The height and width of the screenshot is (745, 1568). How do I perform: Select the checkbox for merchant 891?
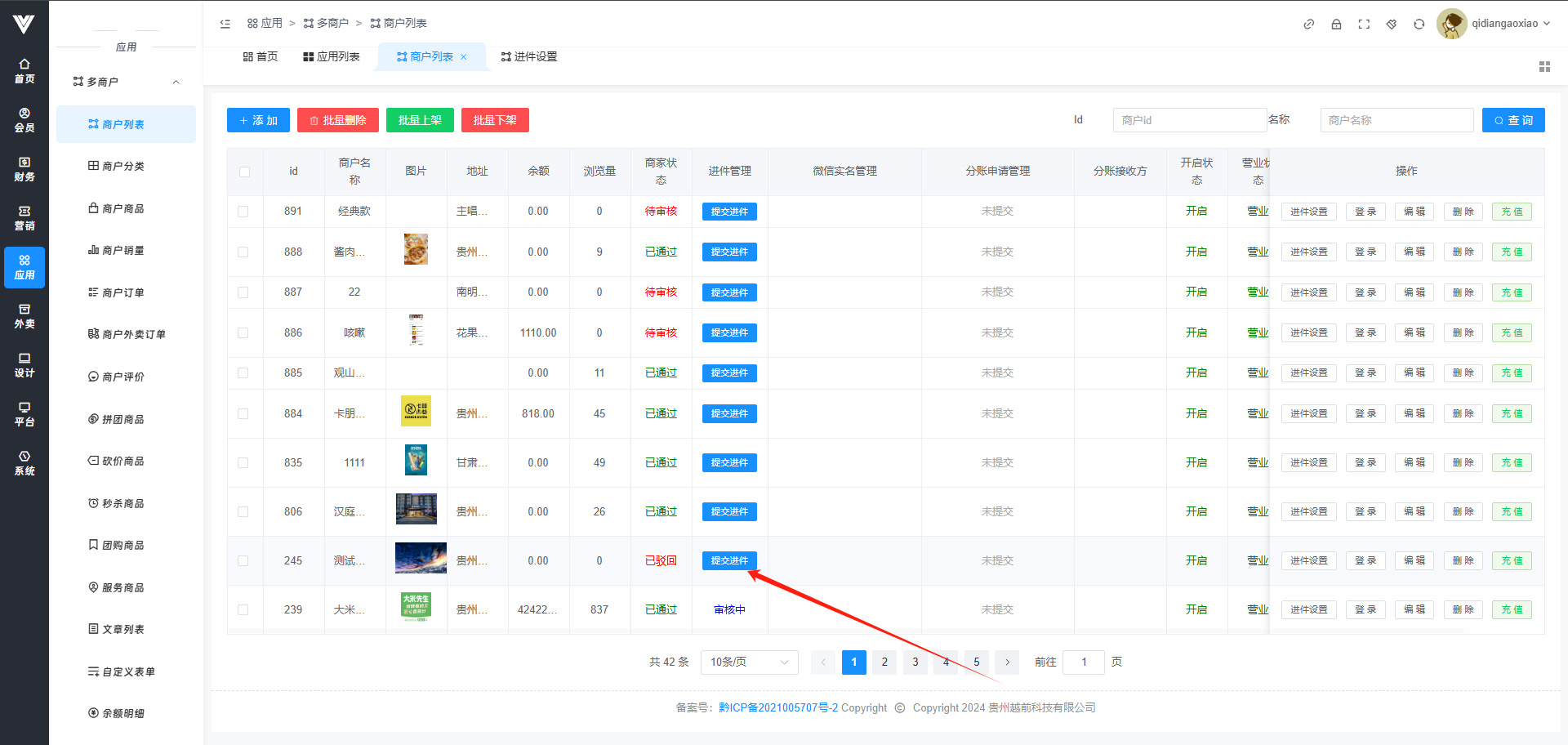[243, 212]
